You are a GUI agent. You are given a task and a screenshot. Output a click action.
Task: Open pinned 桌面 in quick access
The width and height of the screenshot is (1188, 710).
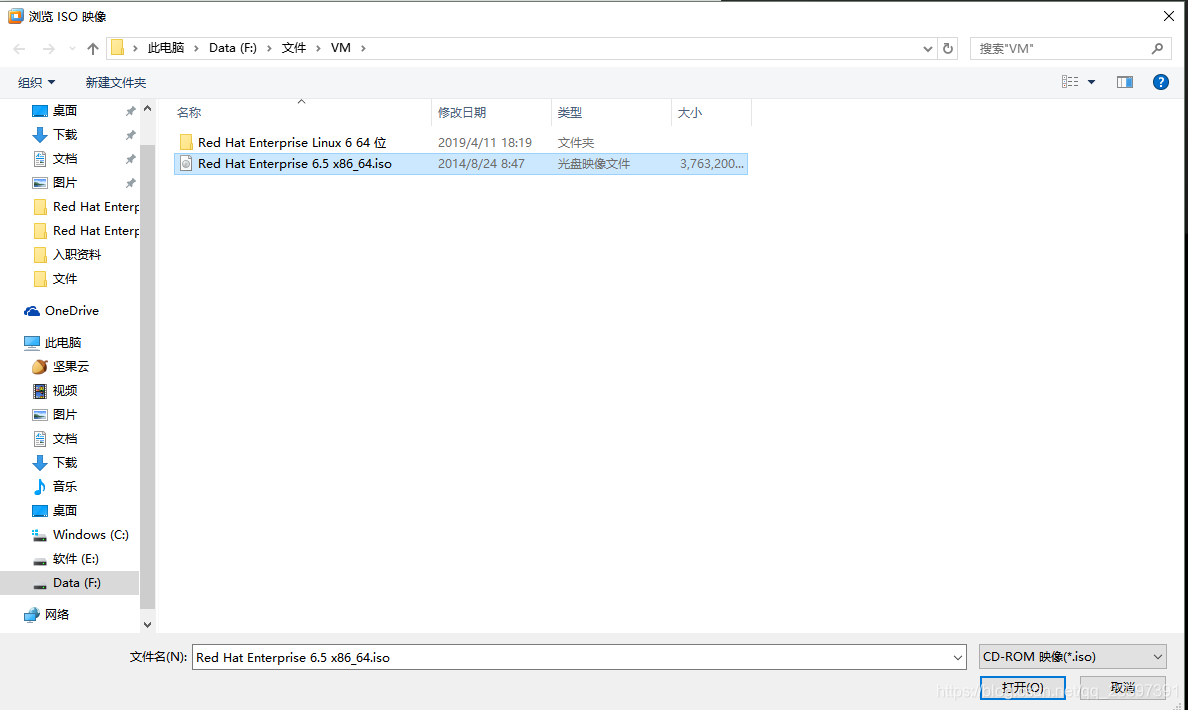(65, 111)
